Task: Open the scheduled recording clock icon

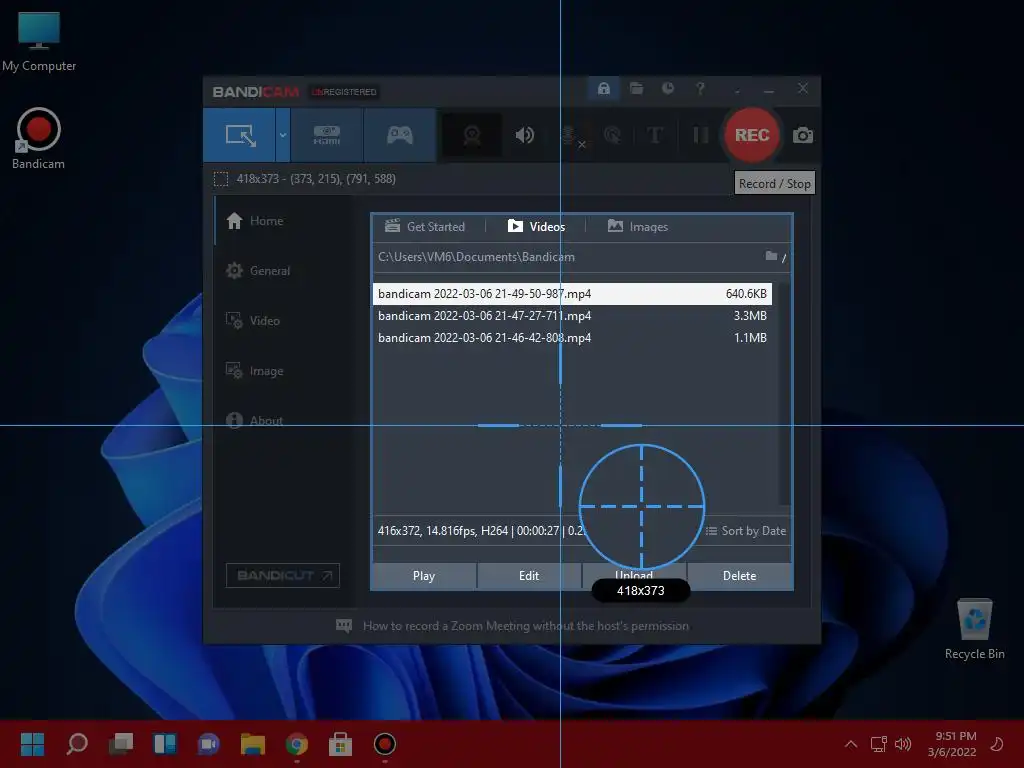Action: coord(667,88)
